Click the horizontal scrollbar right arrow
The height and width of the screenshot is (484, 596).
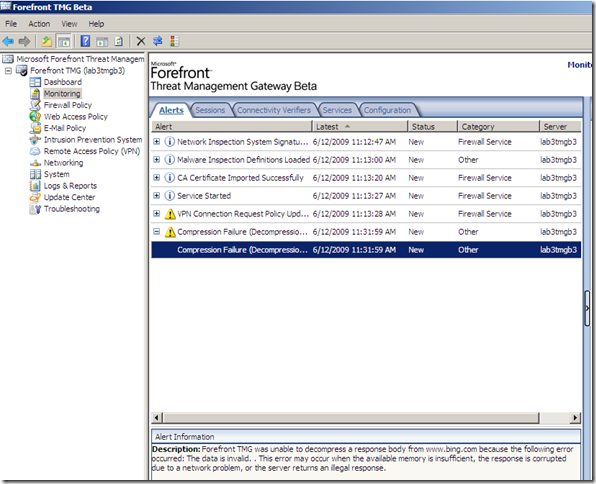point(575,417)
